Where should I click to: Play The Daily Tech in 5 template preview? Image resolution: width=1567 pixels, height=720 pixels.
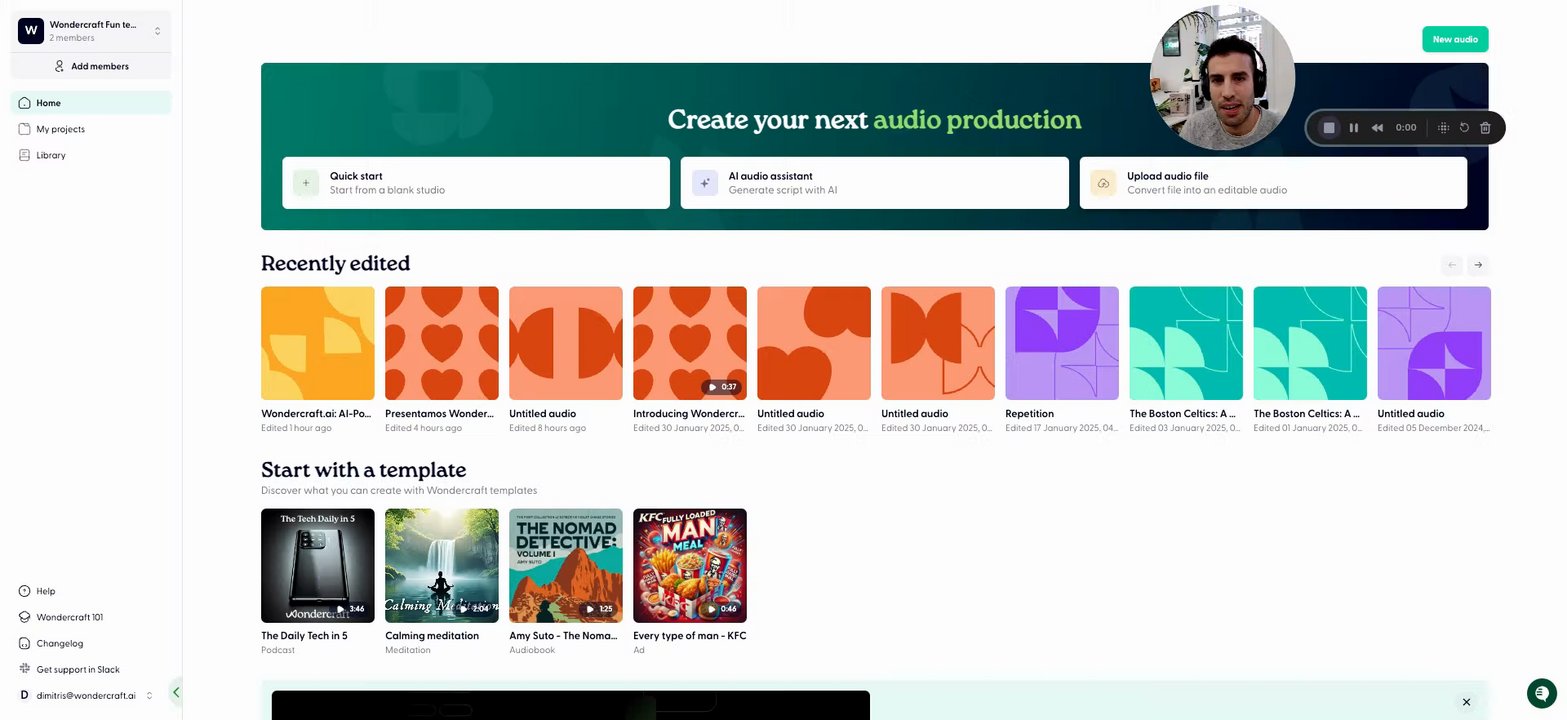(350, 609)
